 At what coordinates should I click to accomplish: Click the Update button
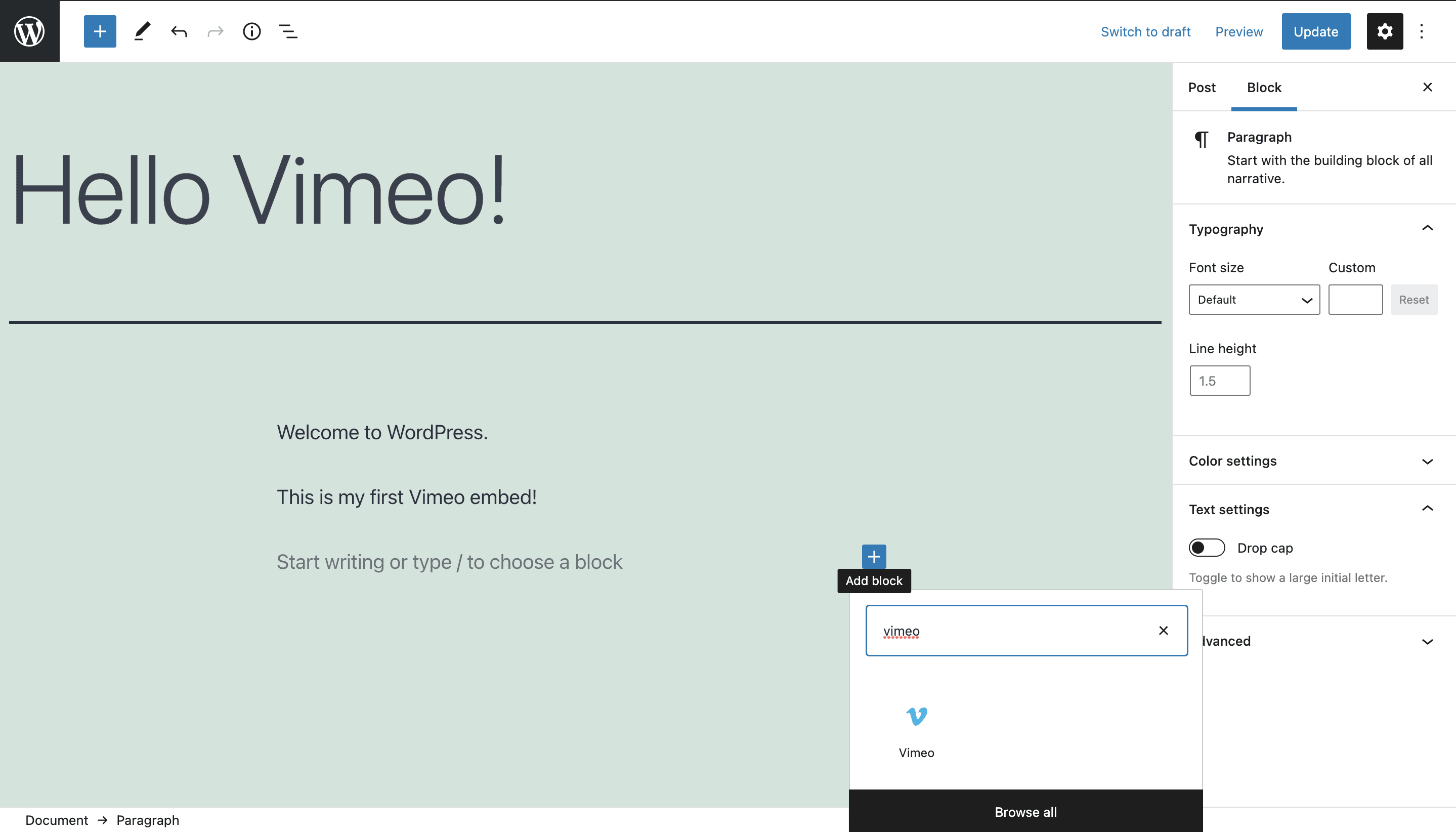pyautogui.click(x=1315, y=31)
